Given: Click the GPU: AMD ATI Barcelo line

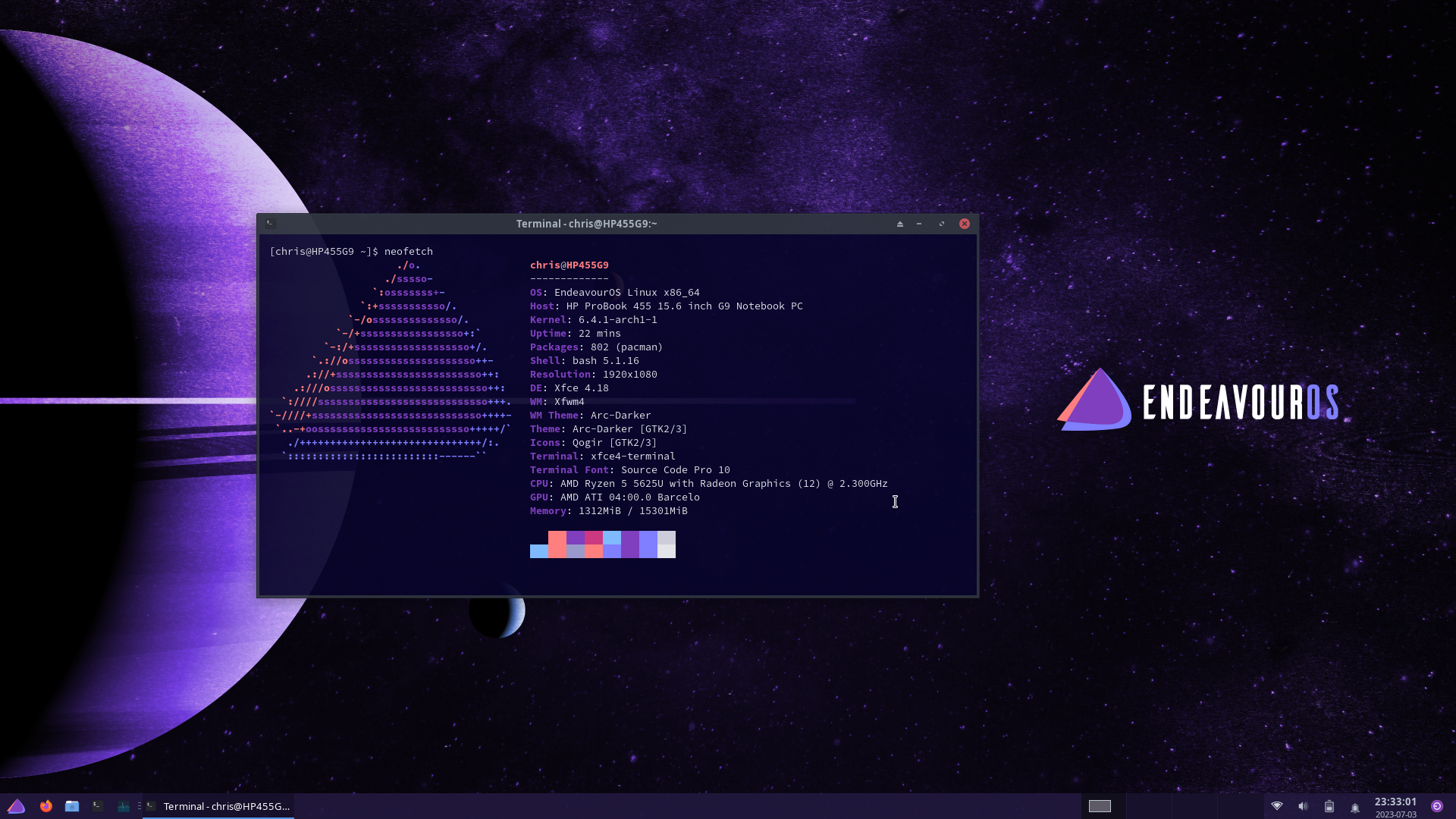Looking at the screenshot, I should coord(615,497).
